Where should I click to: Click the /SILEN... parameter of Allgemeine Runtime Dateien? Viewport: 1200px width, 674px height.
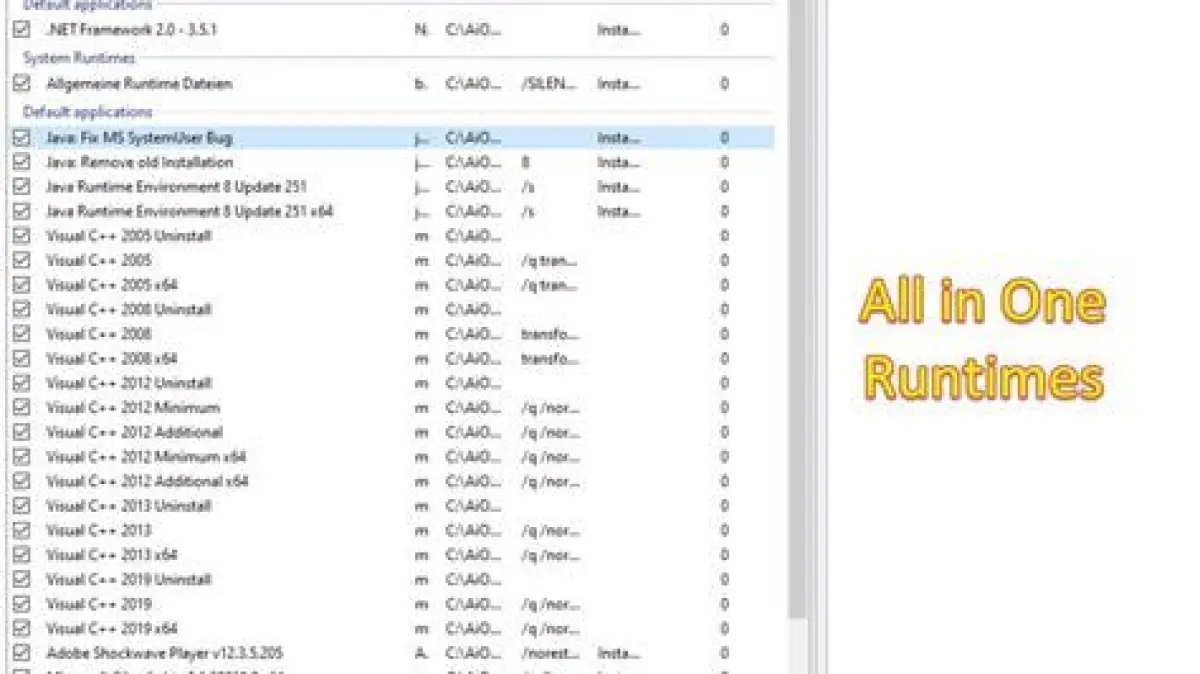(545, 84)
